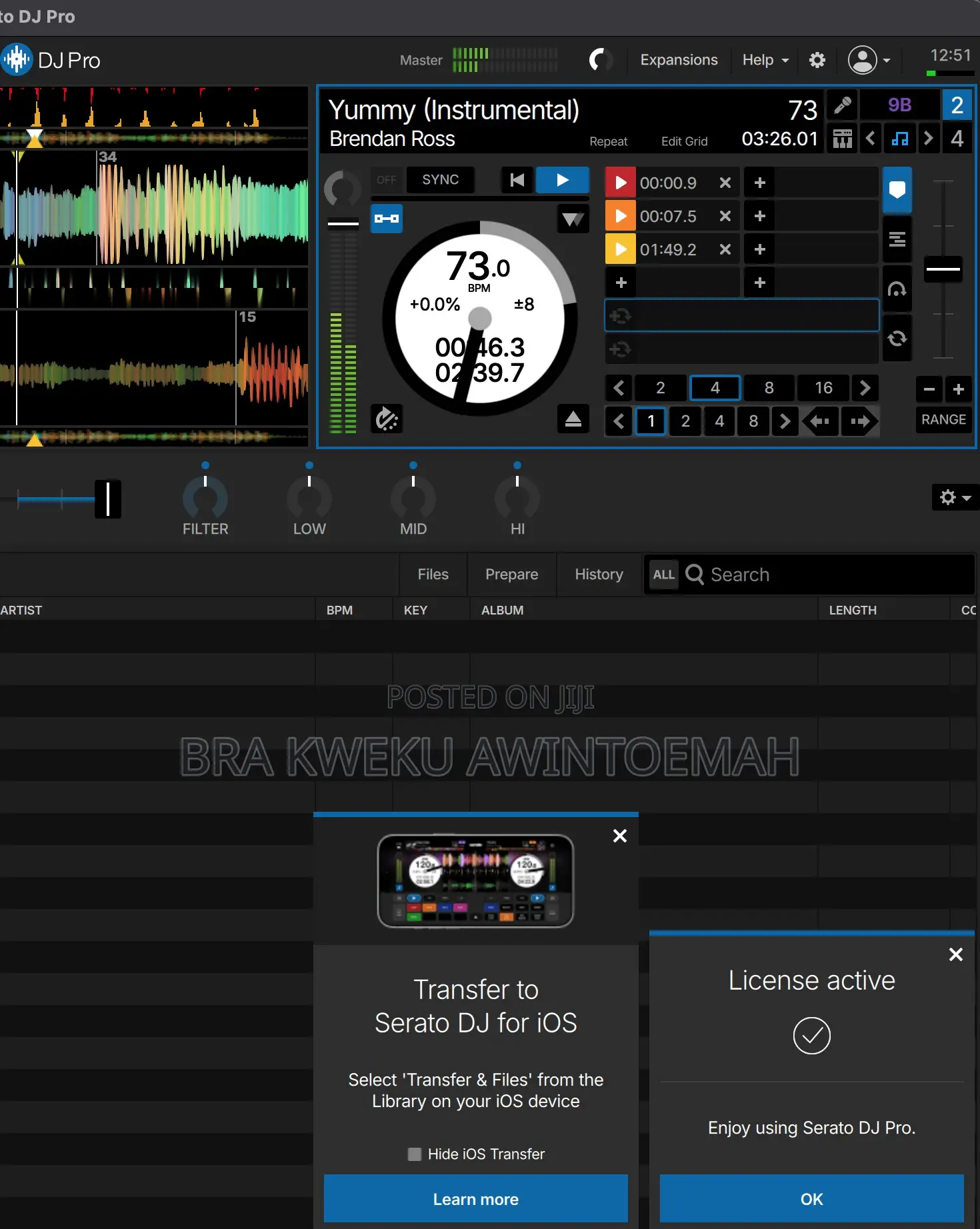Focus the library Search field
Image resolution: width=980 pixels, height=1229 pixels.
(x=809, y=575)
